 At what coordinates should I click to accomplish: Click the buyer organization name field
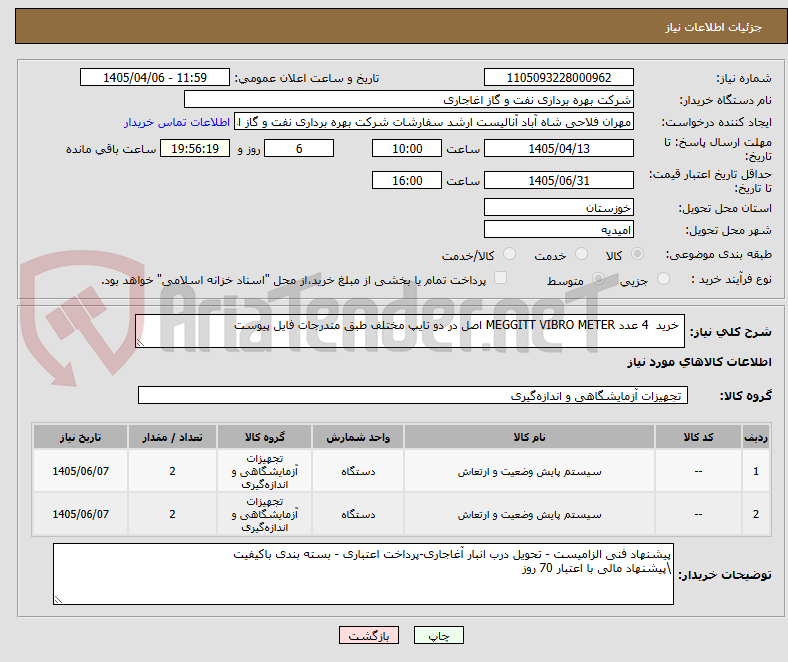click(409, 100)
